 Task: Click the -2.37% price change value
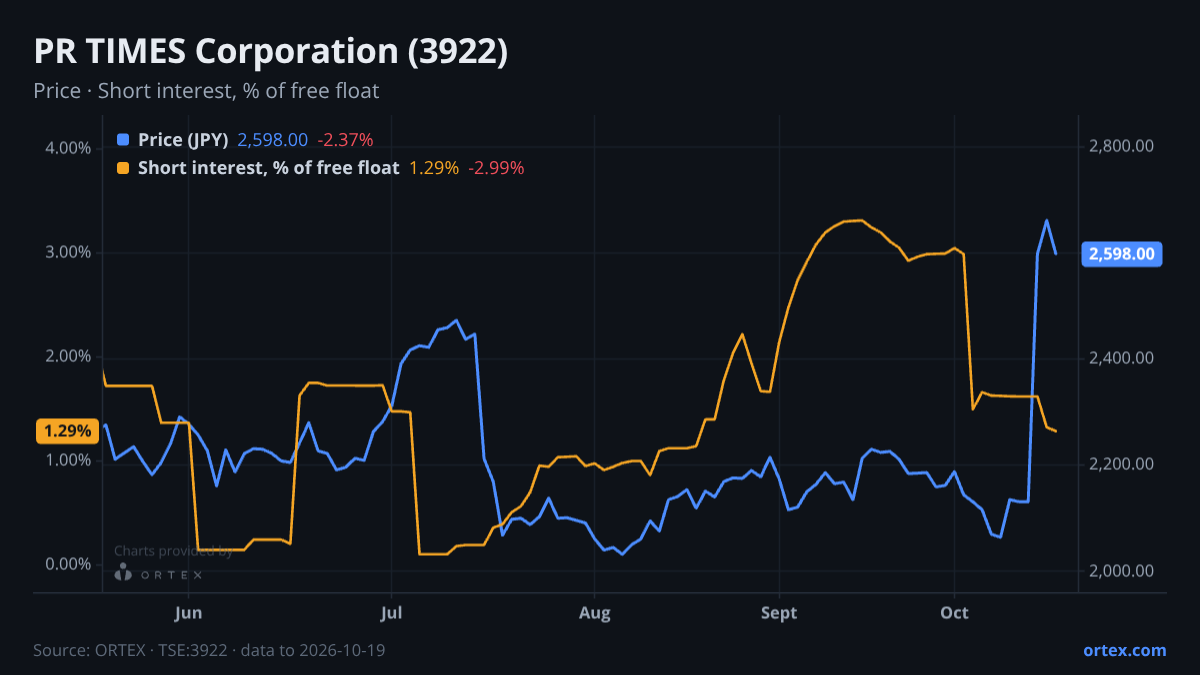pos(345,140)
